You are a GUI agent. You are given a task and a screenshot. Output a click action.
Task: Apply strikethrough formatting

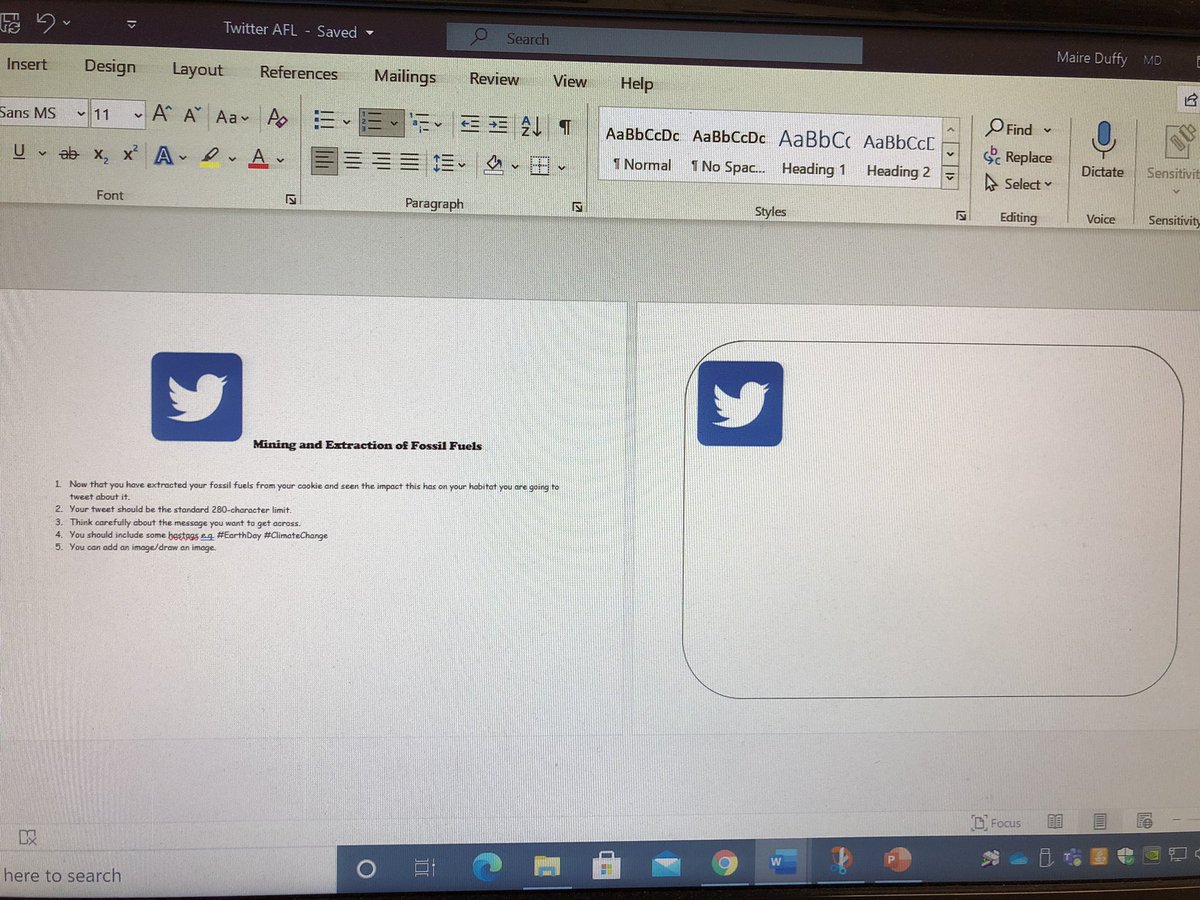coord(69,154)
